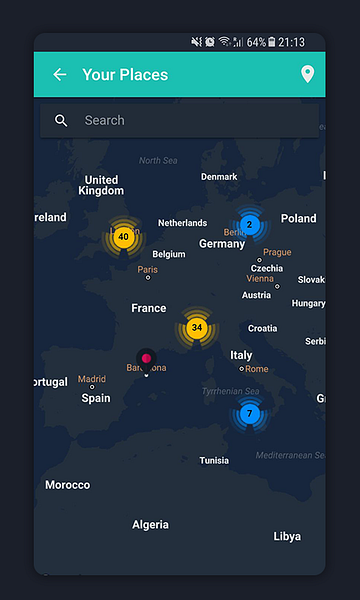Open the blue cluster marker labeled 7
The image size is (360, 600).
pos(250,413)
